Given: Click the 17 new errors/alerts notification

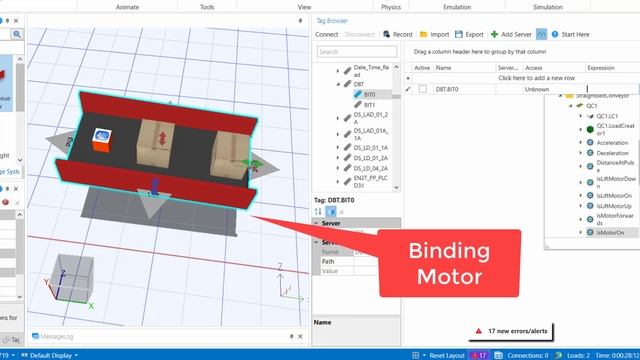Looking at the screenshot, I should coord(511,331).
